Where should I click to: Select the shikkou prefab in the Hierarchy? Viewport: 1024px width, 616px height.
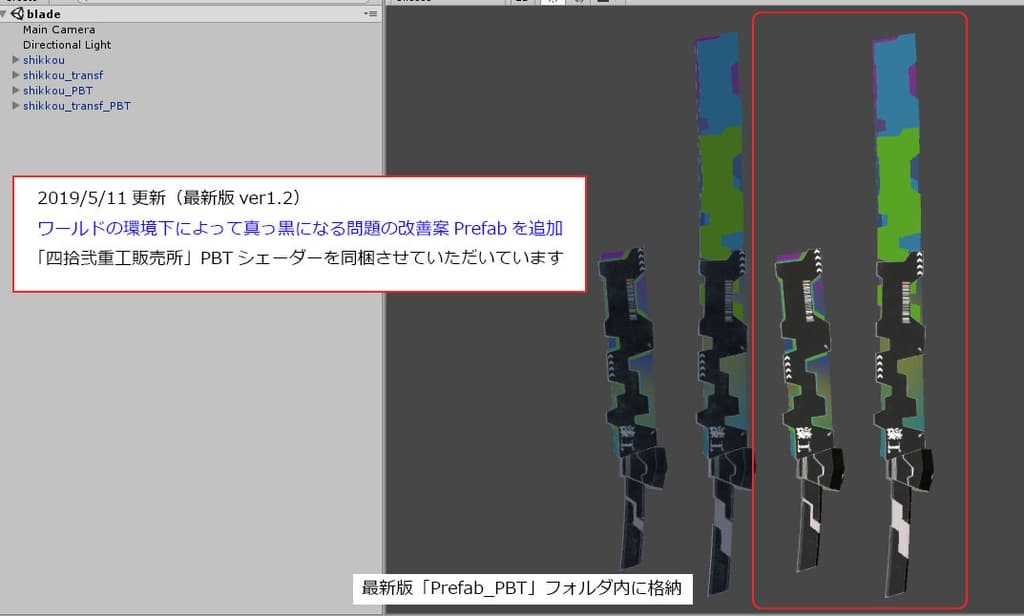[x=43, y=60]
